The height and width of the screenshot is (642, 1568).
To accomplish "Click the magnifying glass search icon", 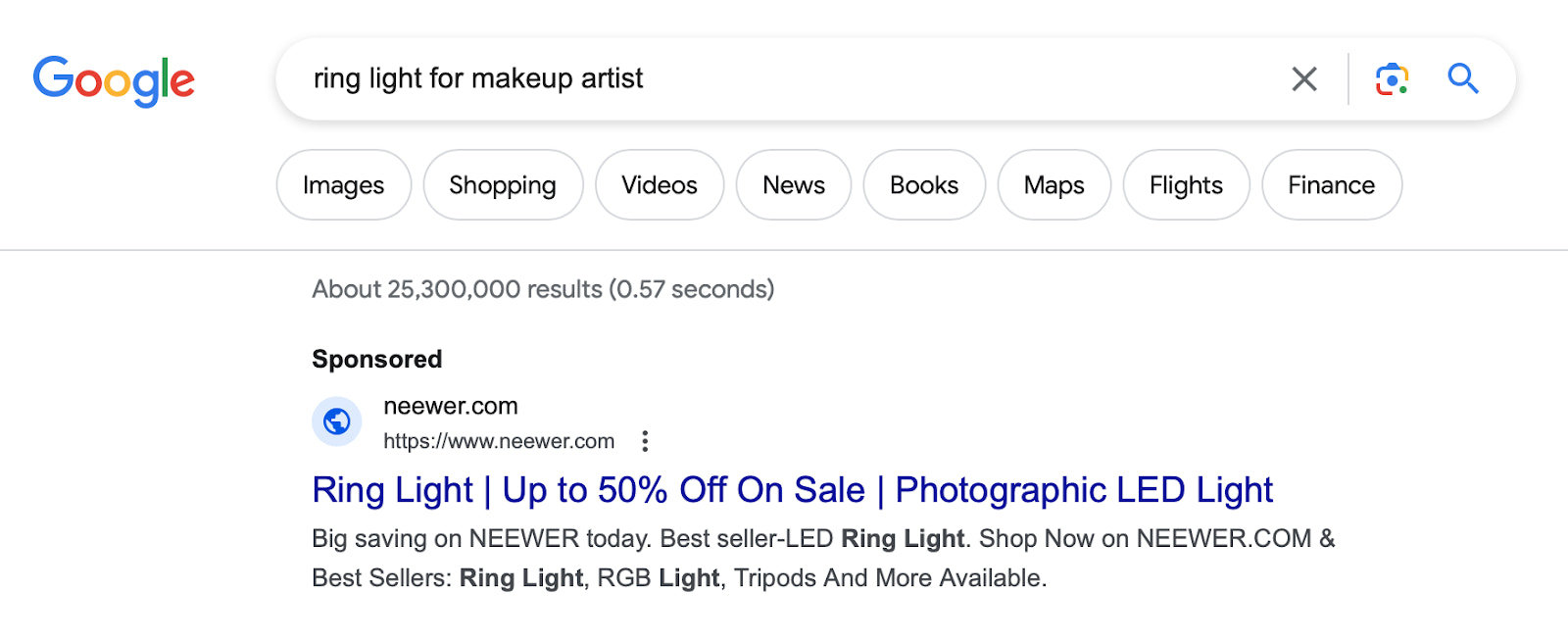I will click(1462, 79).
